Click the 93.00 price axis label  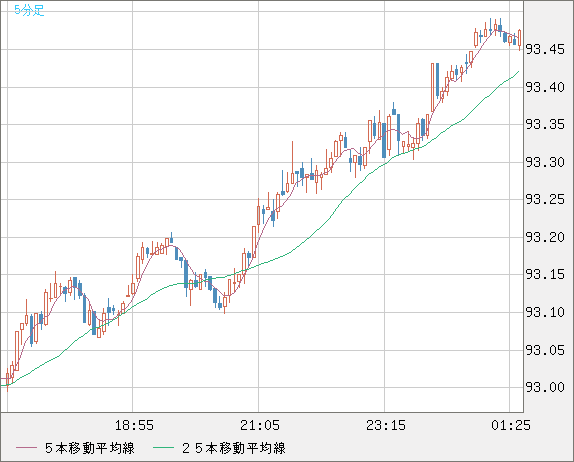[x=545, y=387]
